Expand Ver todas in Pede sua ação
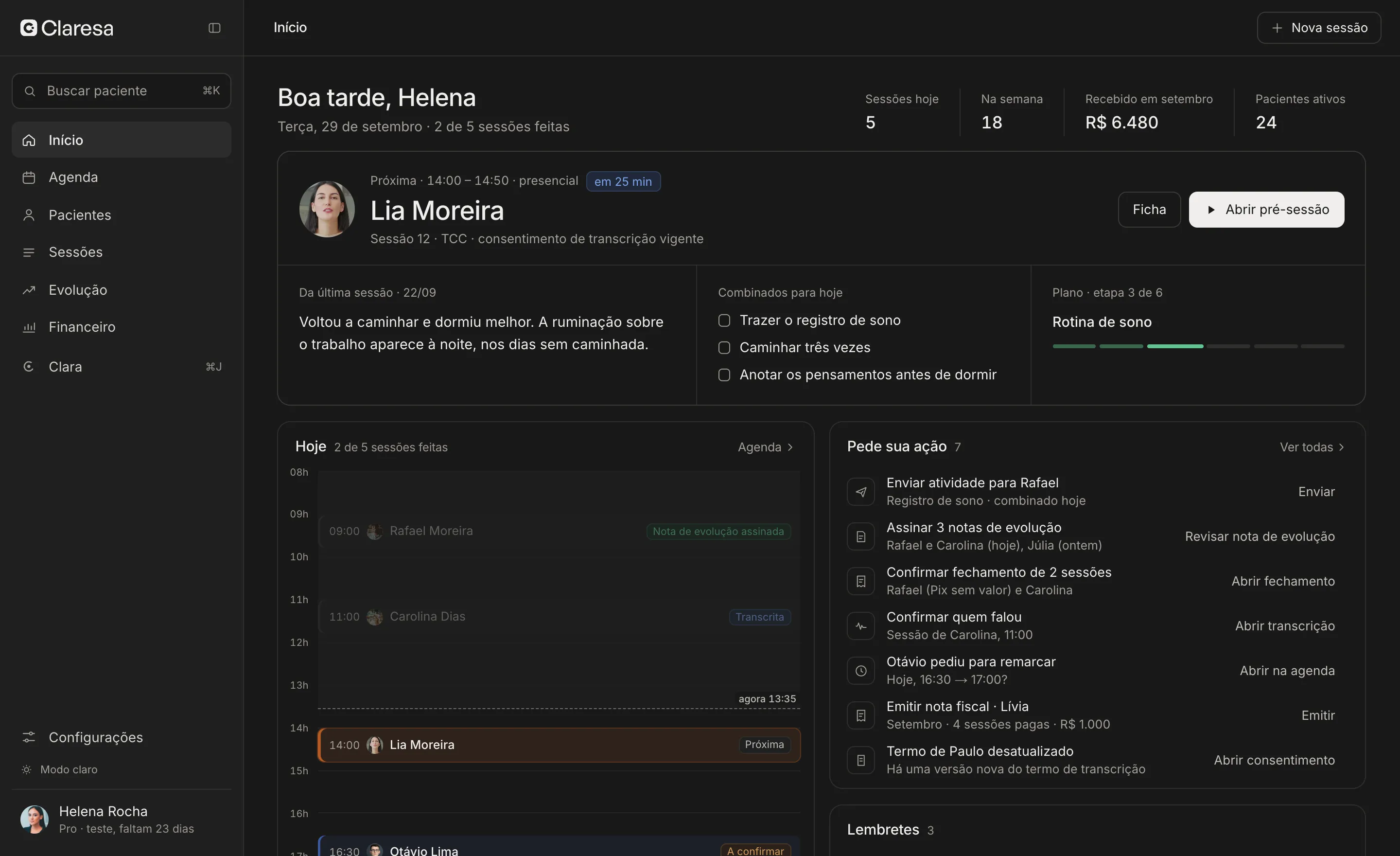This screenshot has height=856, width=1400. 1312,447
